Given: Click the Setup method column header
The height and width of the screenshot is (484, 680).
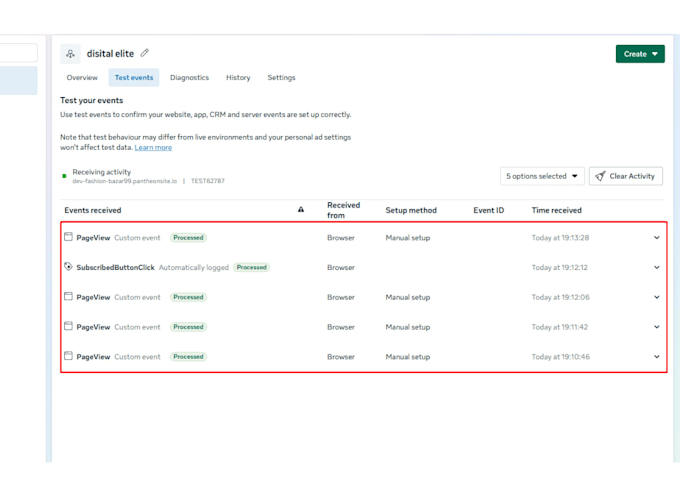Looking at the screenshot, I should coord(411,210).
